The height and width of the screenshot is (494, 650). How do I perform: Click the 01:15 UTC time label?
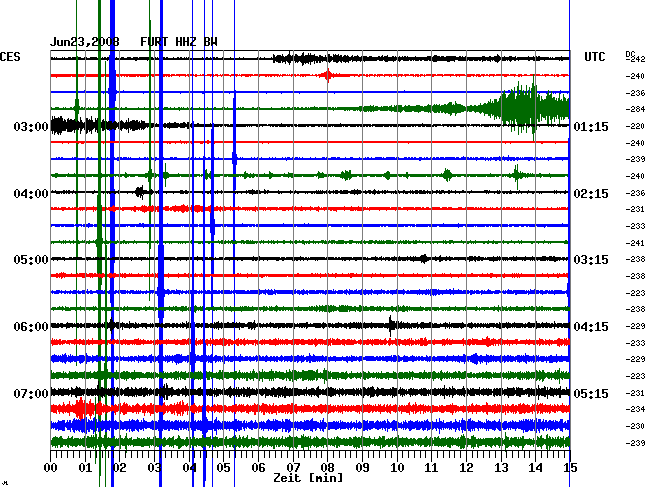click(591, 126)
